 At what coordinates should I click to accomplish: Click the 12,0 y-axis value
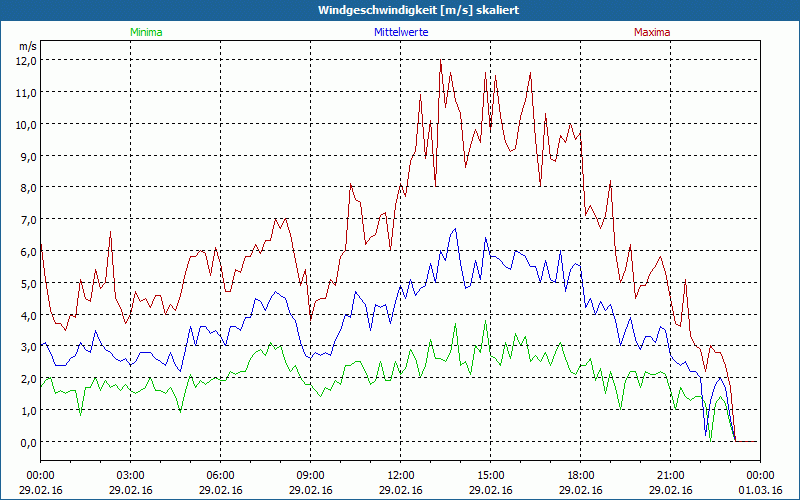[x=26, y=60]
